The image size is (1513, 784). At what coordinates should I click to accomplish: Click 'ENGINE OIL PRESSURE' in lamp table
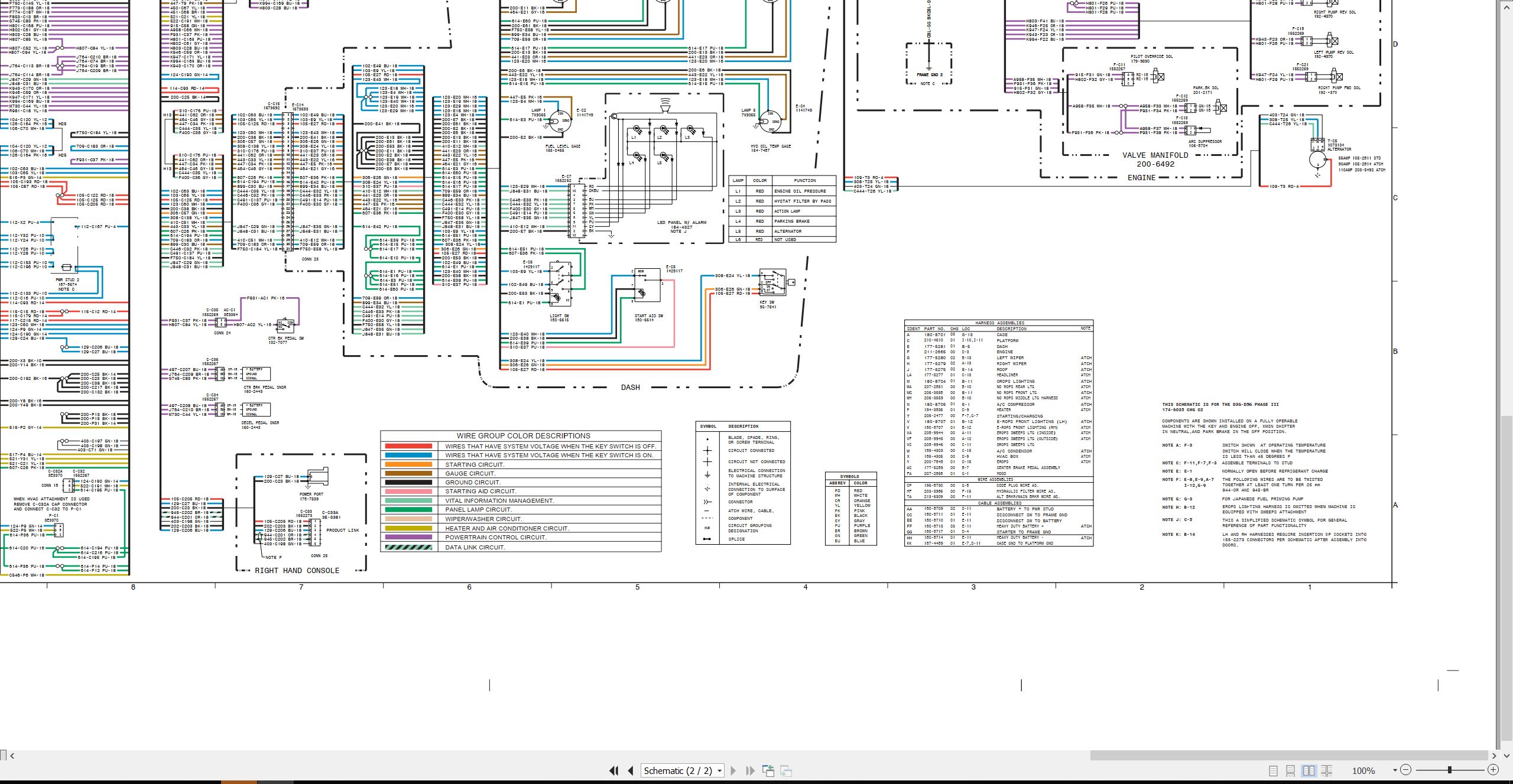point(800,191)
